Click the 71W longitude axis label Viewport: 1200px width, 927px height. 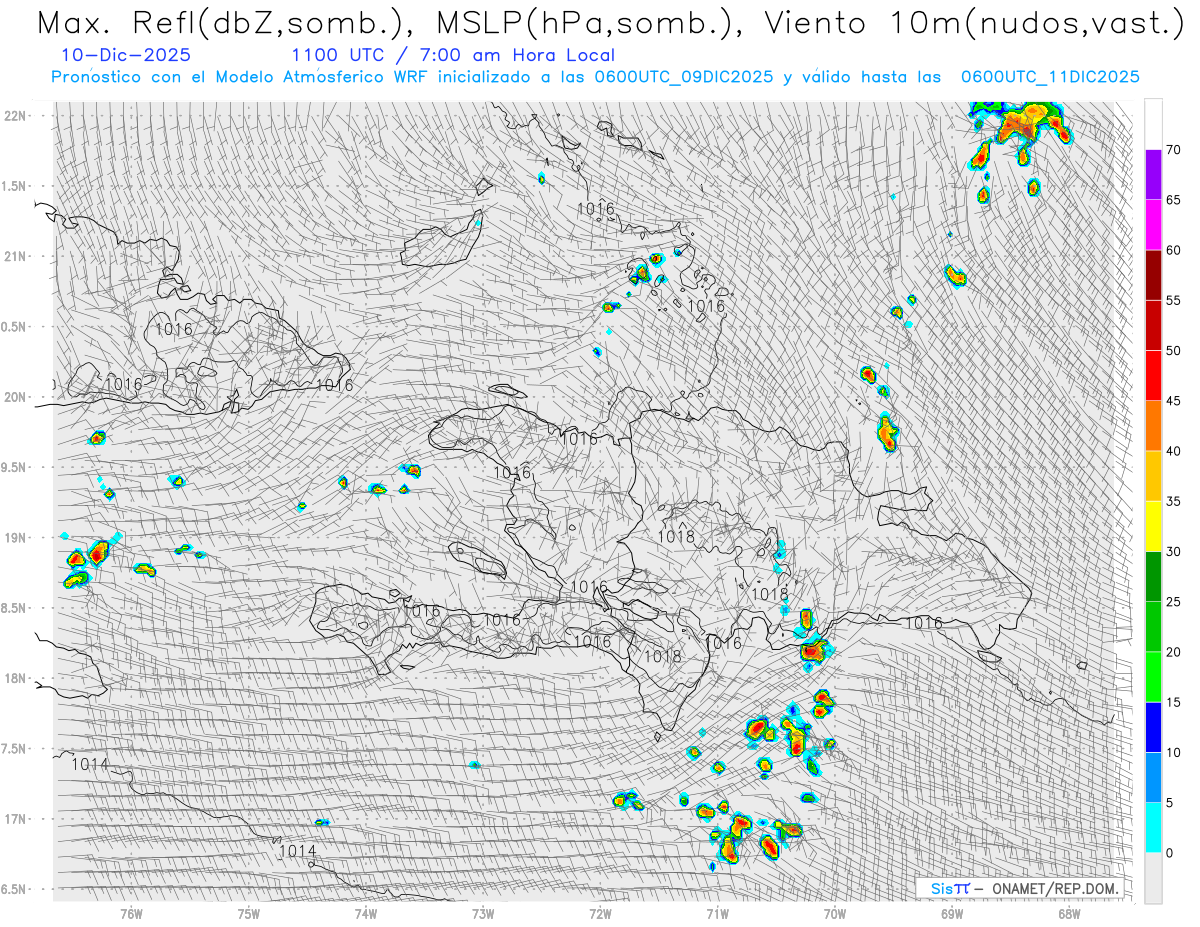pos(717,914)
